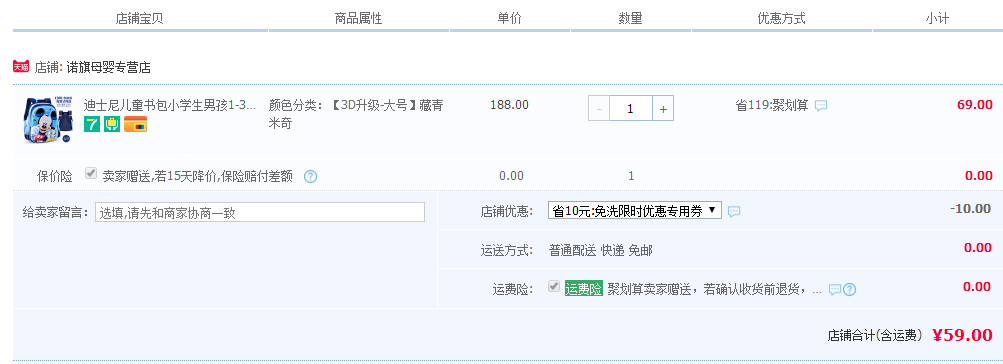
Task: Click the unit price 188.00
Action: click(509, 105)
